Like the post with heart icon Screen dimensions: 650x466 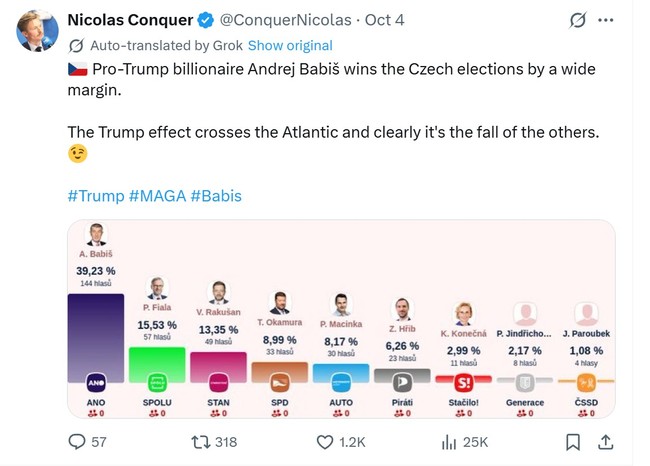click(325, 441)
